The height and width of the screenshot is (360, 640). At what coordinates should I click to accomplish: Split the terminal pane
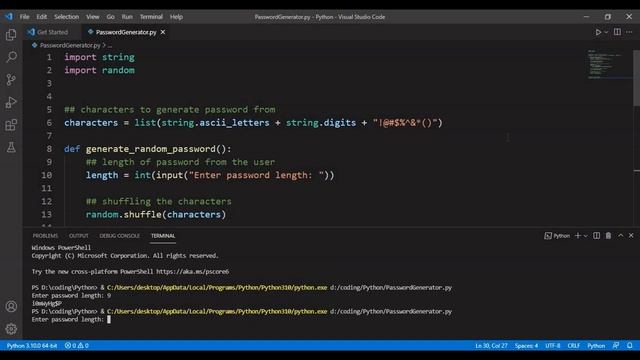[596, 236]
